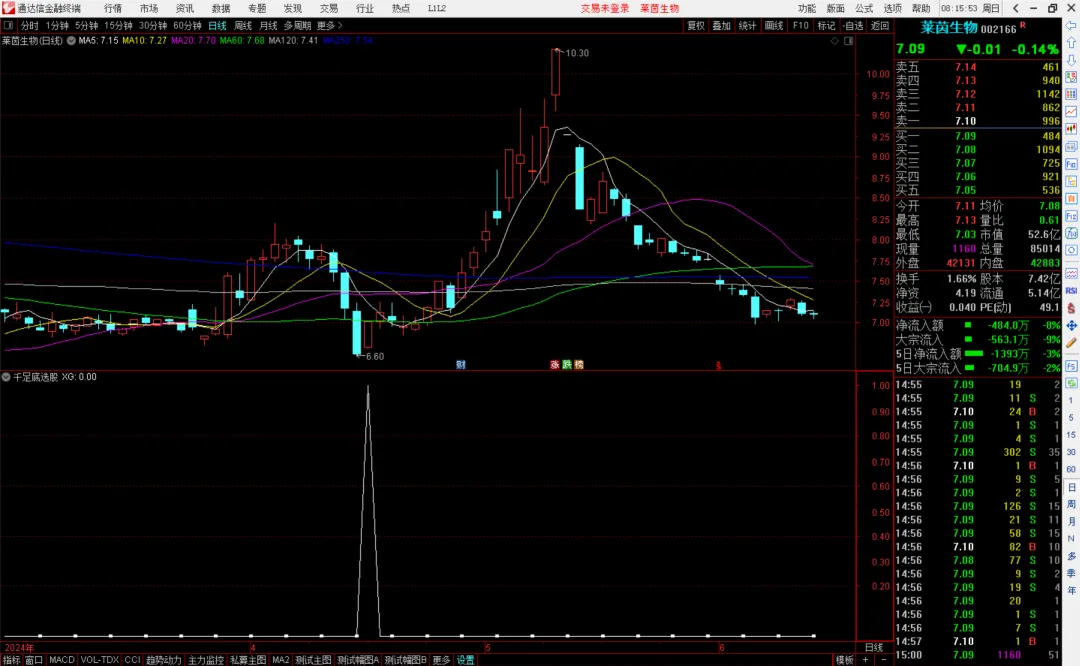Select the 趋势动力 indicator tab

tap(163, 660)
